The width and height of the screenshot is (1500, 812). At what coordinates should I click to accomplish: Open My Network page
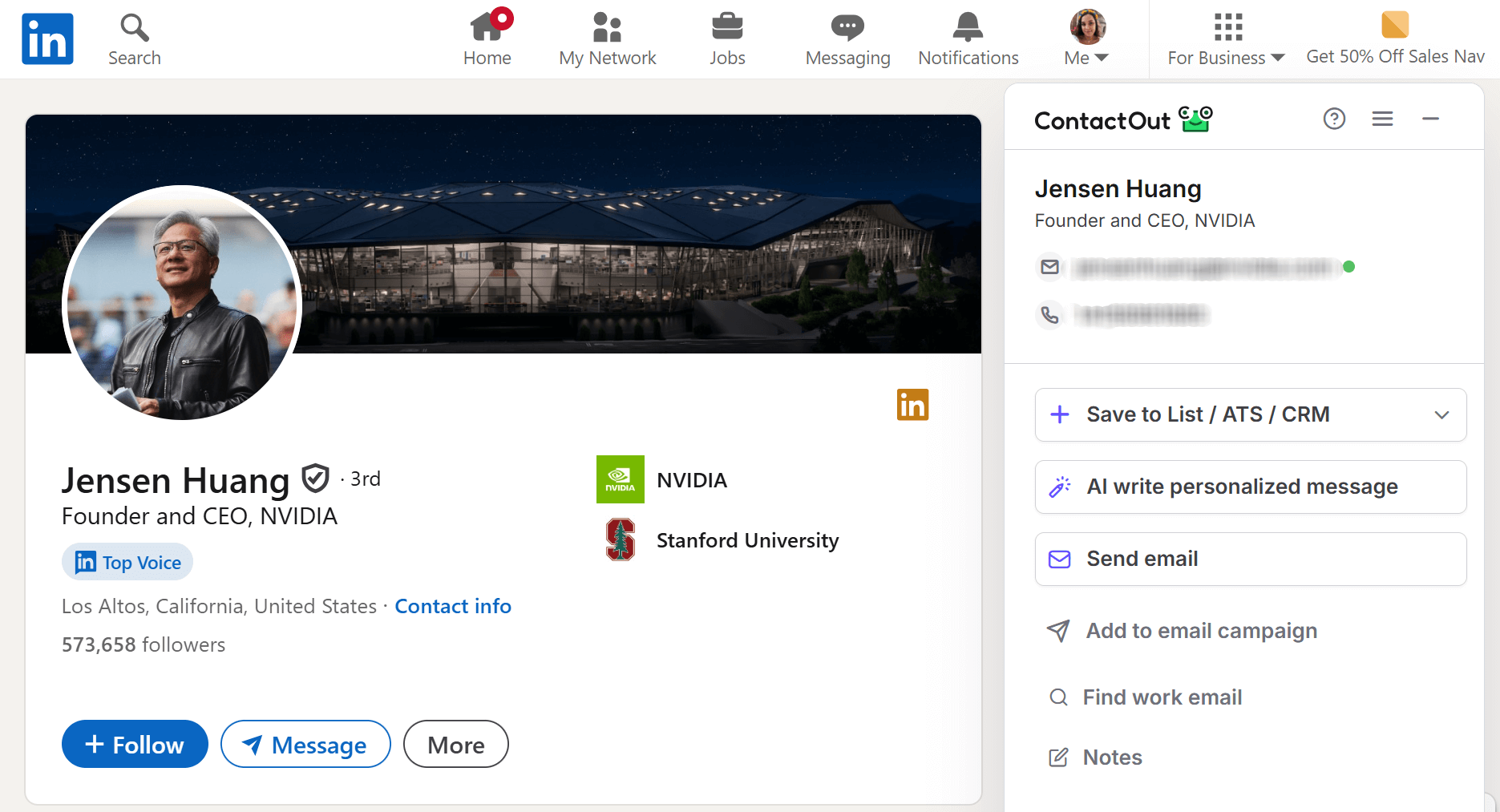[607, 38]
